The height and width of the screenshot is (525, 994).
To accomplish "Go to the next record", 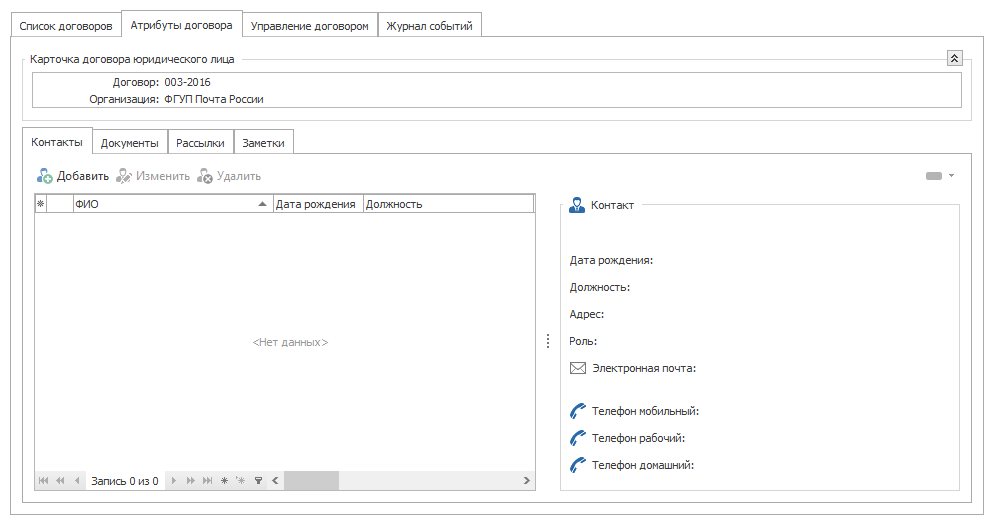I will [174, 481].
